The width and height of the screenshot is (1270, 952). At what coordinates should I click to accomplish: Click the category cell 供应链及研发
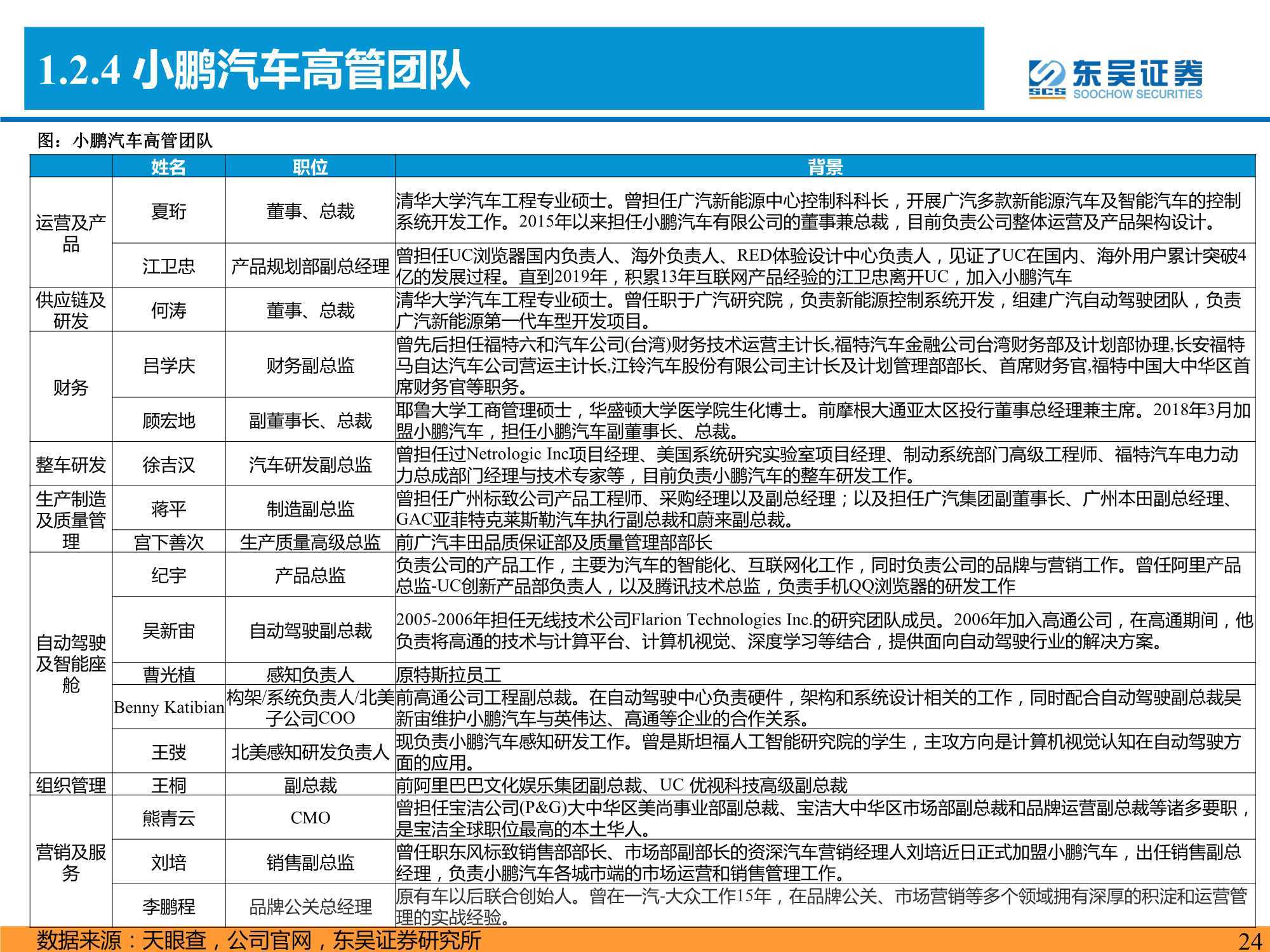[71, 310]
